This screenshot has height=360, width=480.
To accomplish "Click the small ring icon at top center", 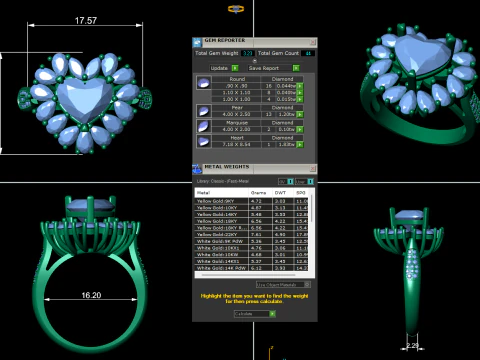I will tap(236, 9).
